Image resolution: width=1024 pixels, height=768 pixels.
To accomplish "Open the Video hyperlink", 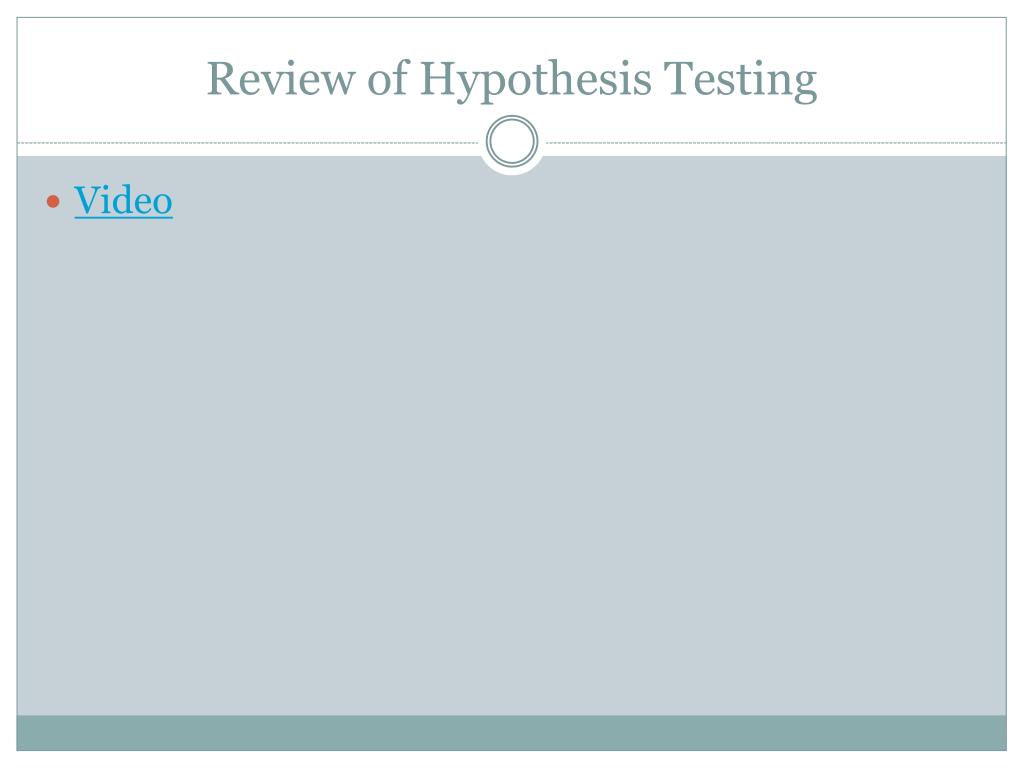I will pos(123,200).
